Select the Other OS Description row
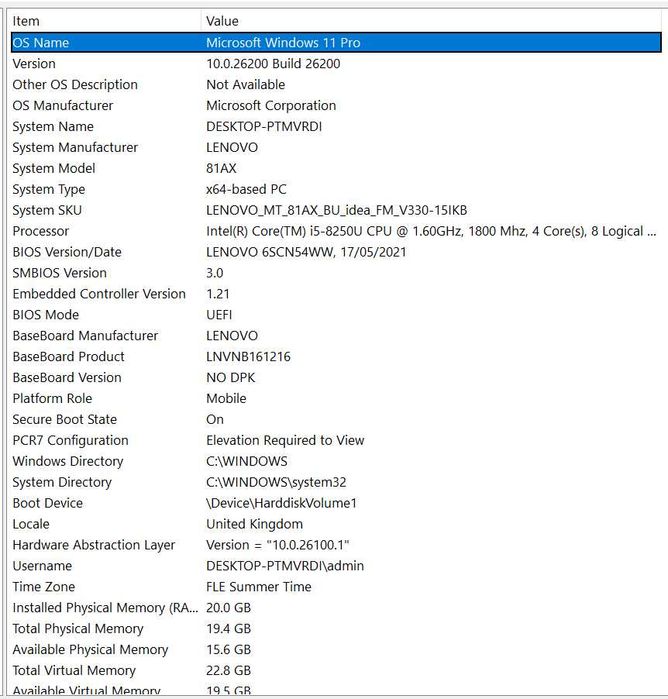The image size is (668, 699). (x=336, y=85)
